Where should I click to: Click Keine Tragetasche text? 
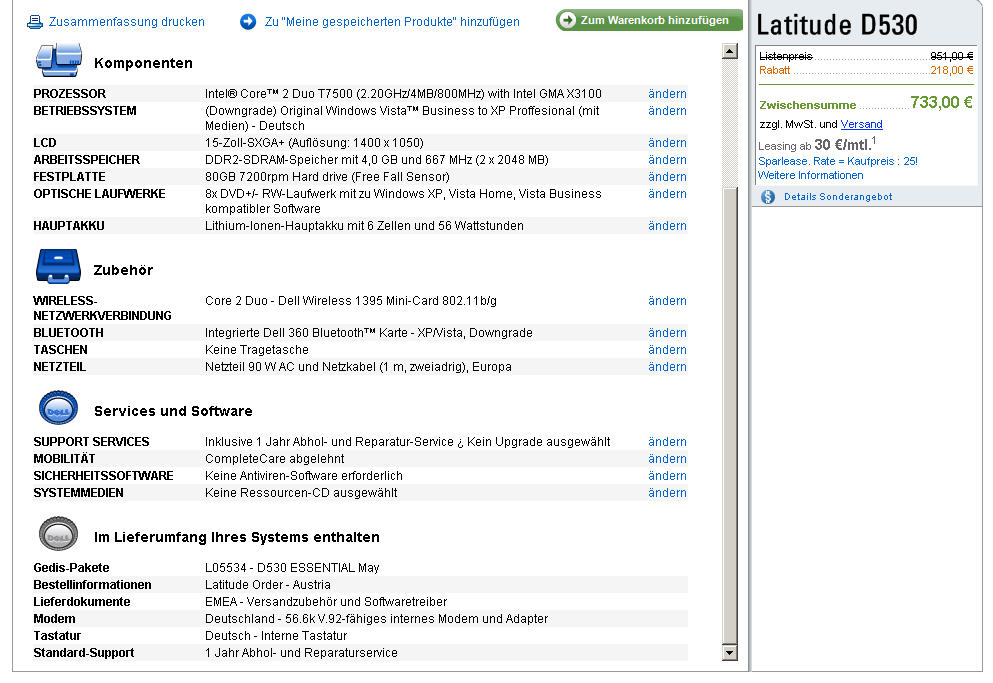tap(256, 350)
